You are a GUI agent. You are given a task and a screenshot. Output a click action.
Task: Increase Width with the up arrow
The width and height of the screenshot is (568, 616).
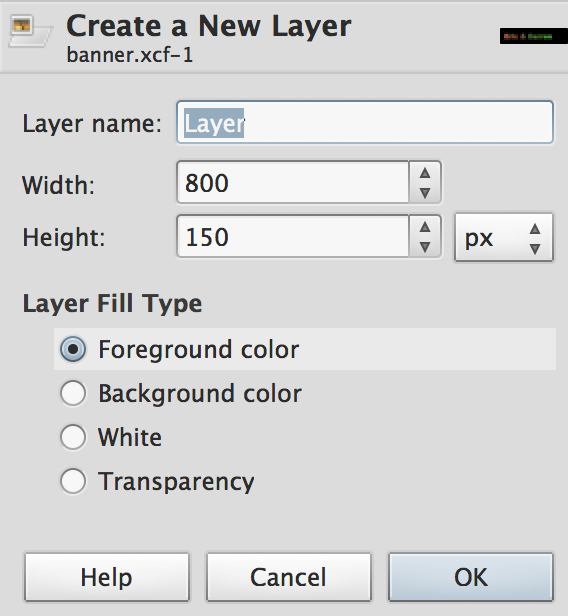[x=425, y=173]
